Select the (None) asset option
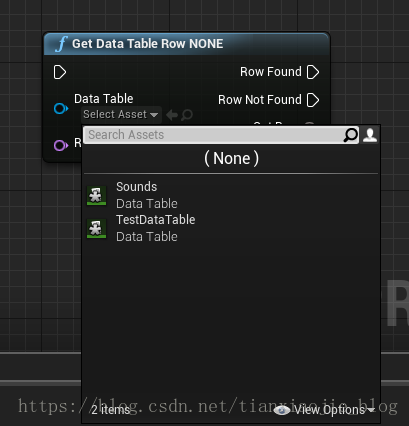 231,158
